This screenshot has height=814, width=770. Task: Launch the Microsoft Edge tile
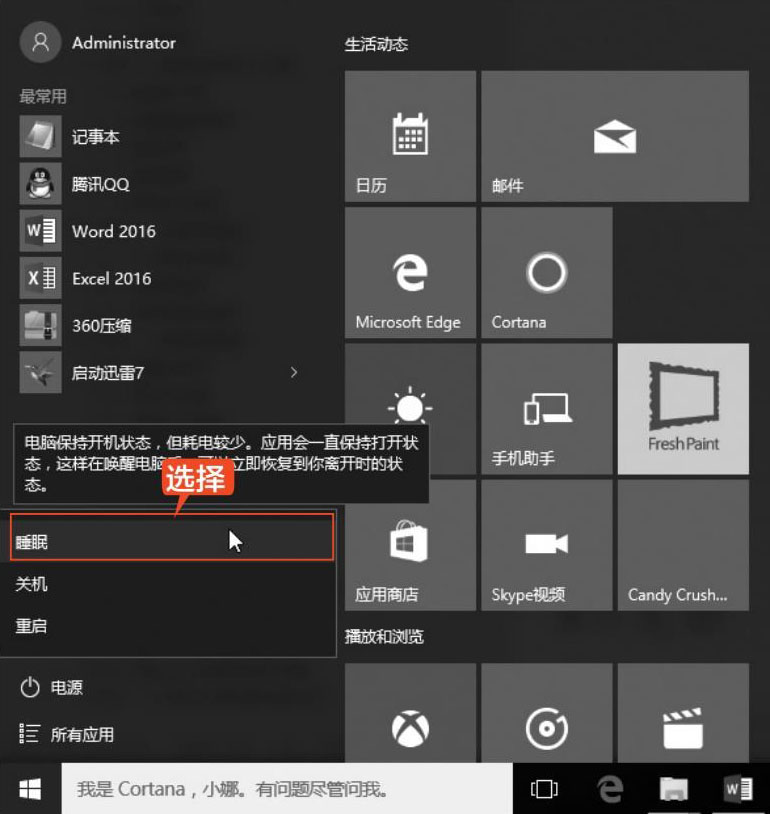tap(410, 273)
